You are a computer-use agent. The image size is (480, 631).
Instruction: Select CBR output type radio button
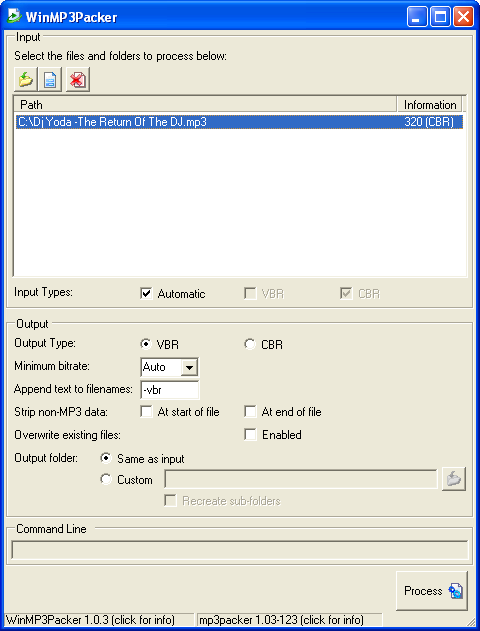tap(250, 344)
